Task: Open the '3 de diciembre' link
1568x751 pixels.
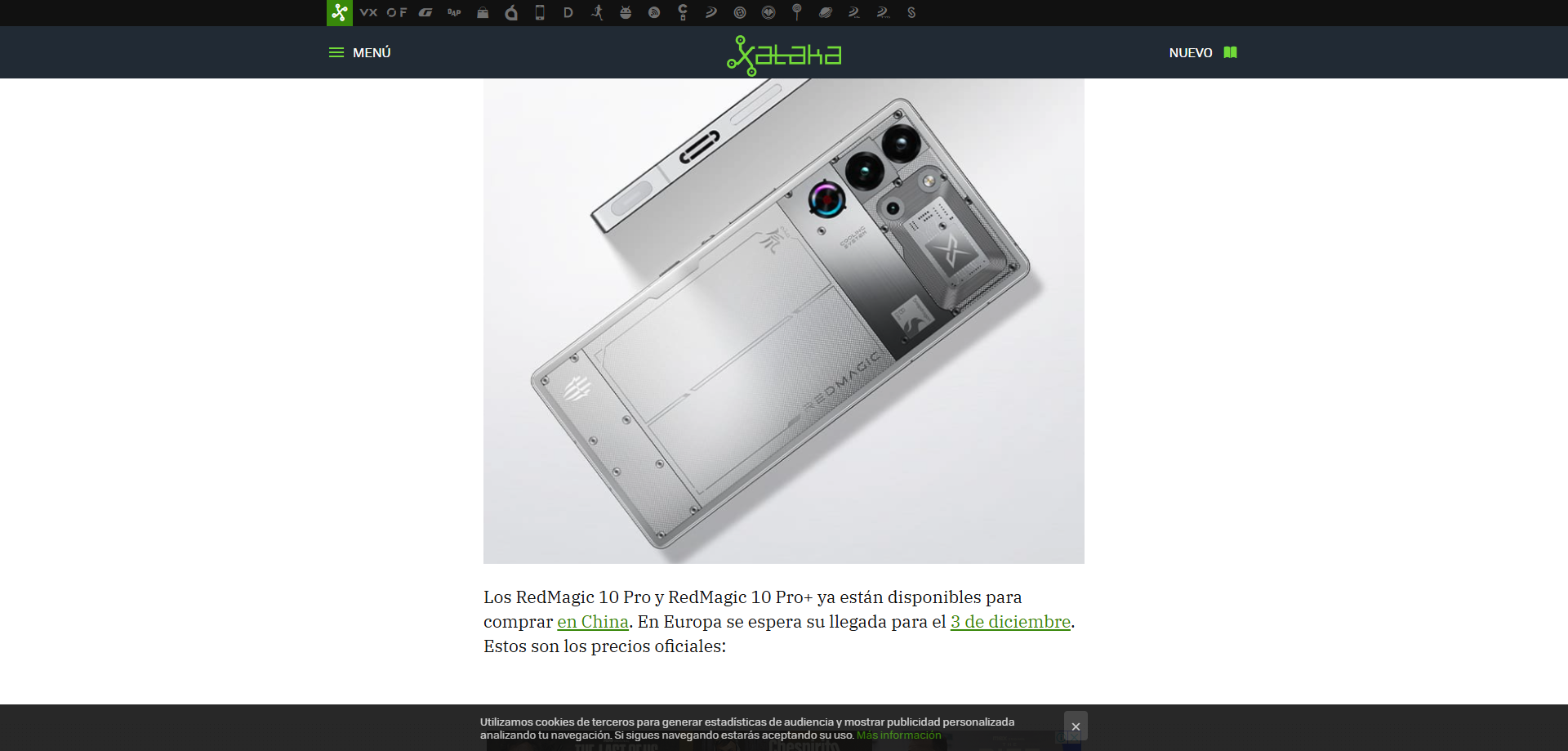Action: pos(1009,622)
